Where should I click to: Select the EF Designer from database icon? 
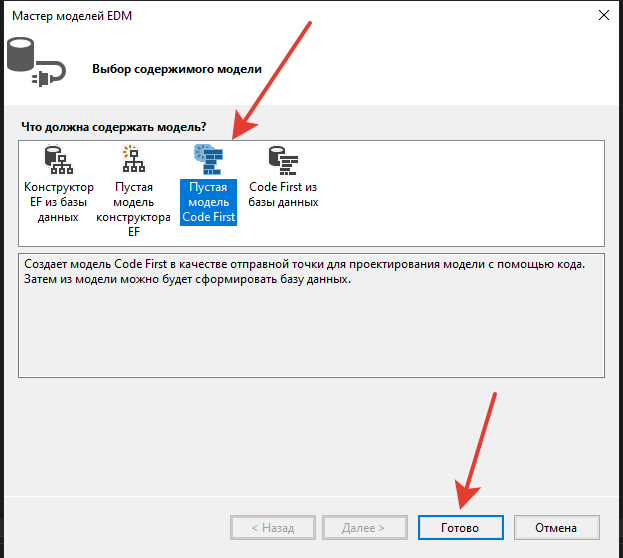58,160
